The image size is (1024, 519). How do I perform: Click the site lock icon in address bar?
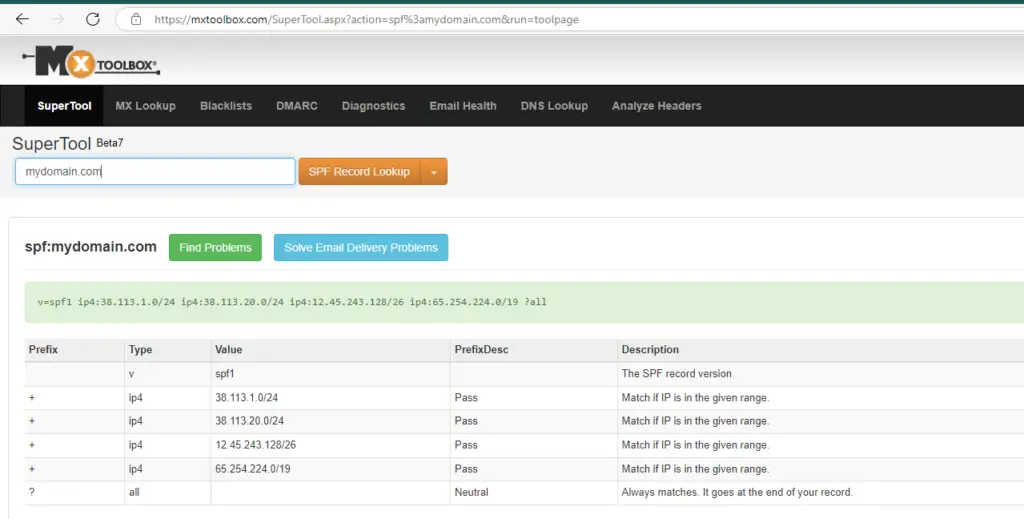click(x=136, y=19)
